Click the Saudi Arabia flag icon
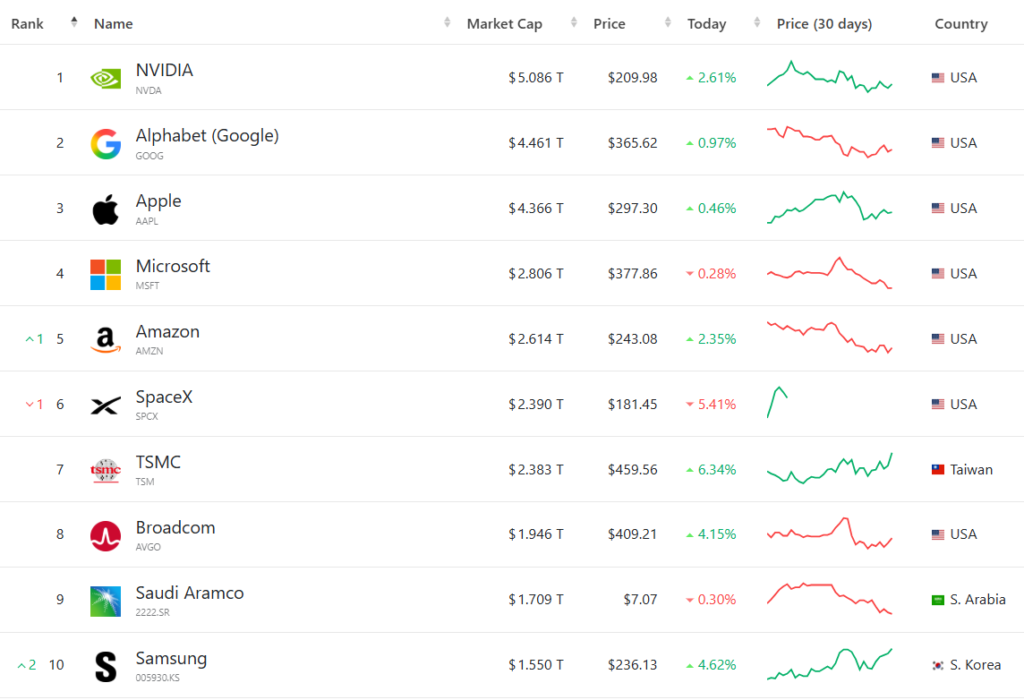Viewport: 1024px width, 700px height. pyautogui.click(x=938, y=599)
